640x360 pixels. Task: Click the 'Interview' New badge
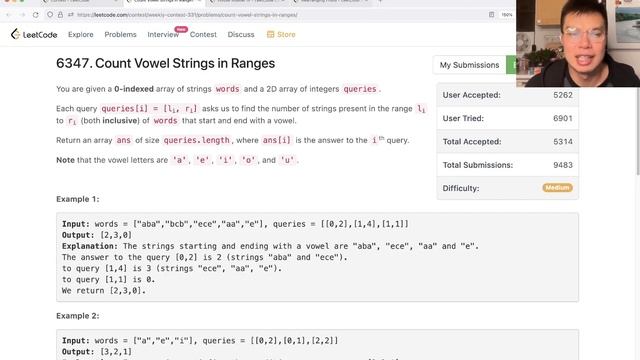tap(181, 29)
